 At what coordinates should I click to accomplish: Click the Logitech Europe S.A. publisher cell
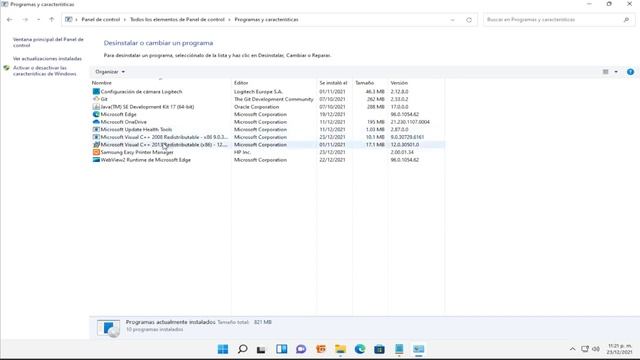258,91
